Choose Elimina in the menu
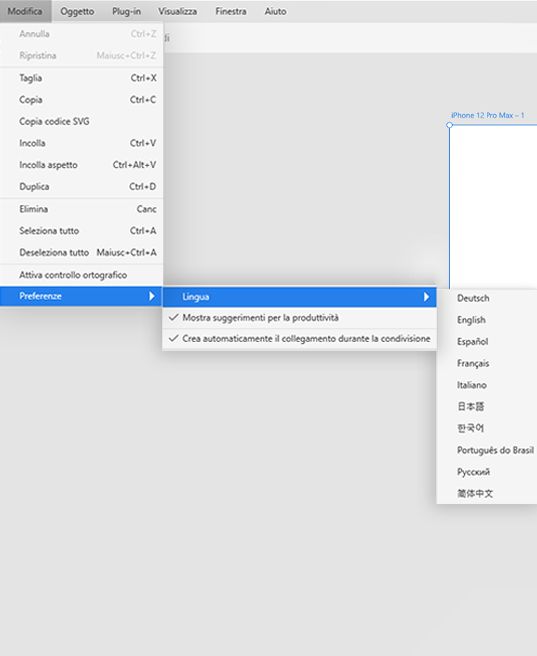Screen dimensions: 537x656 point(82,209)
